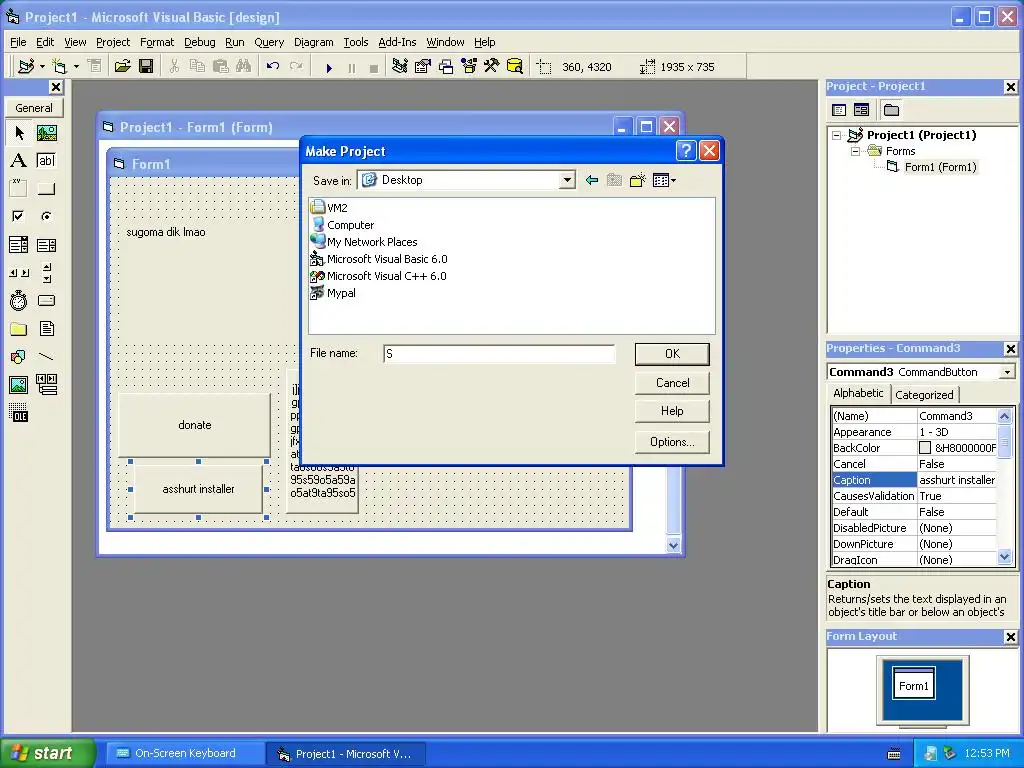This screenshot has height=768, width=1024.
Task: Click OK in Make Project dialog
Action: (x=672, y=354)
